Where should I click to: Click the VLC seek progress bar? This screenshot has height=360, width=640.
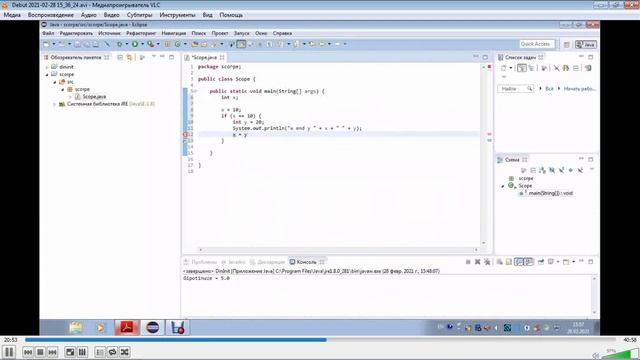(x=320, y=340)
